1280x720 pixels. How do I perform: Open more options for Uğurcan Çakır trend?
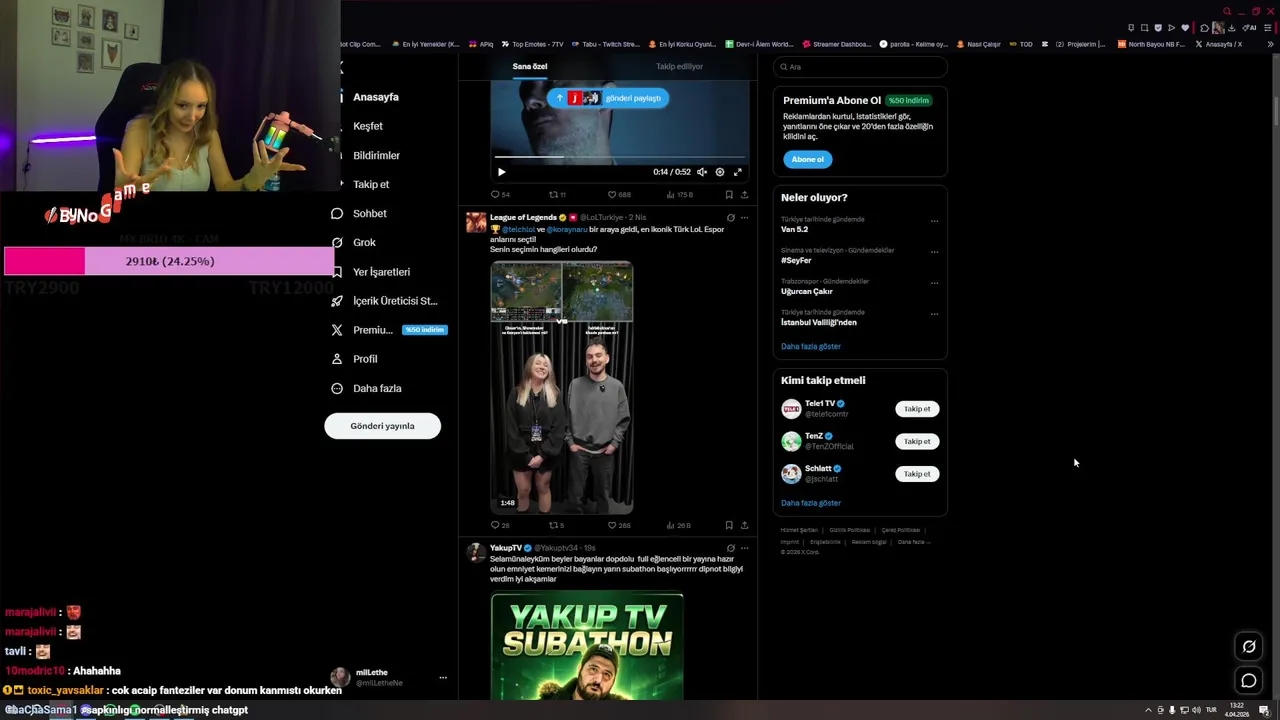[934, 283]
